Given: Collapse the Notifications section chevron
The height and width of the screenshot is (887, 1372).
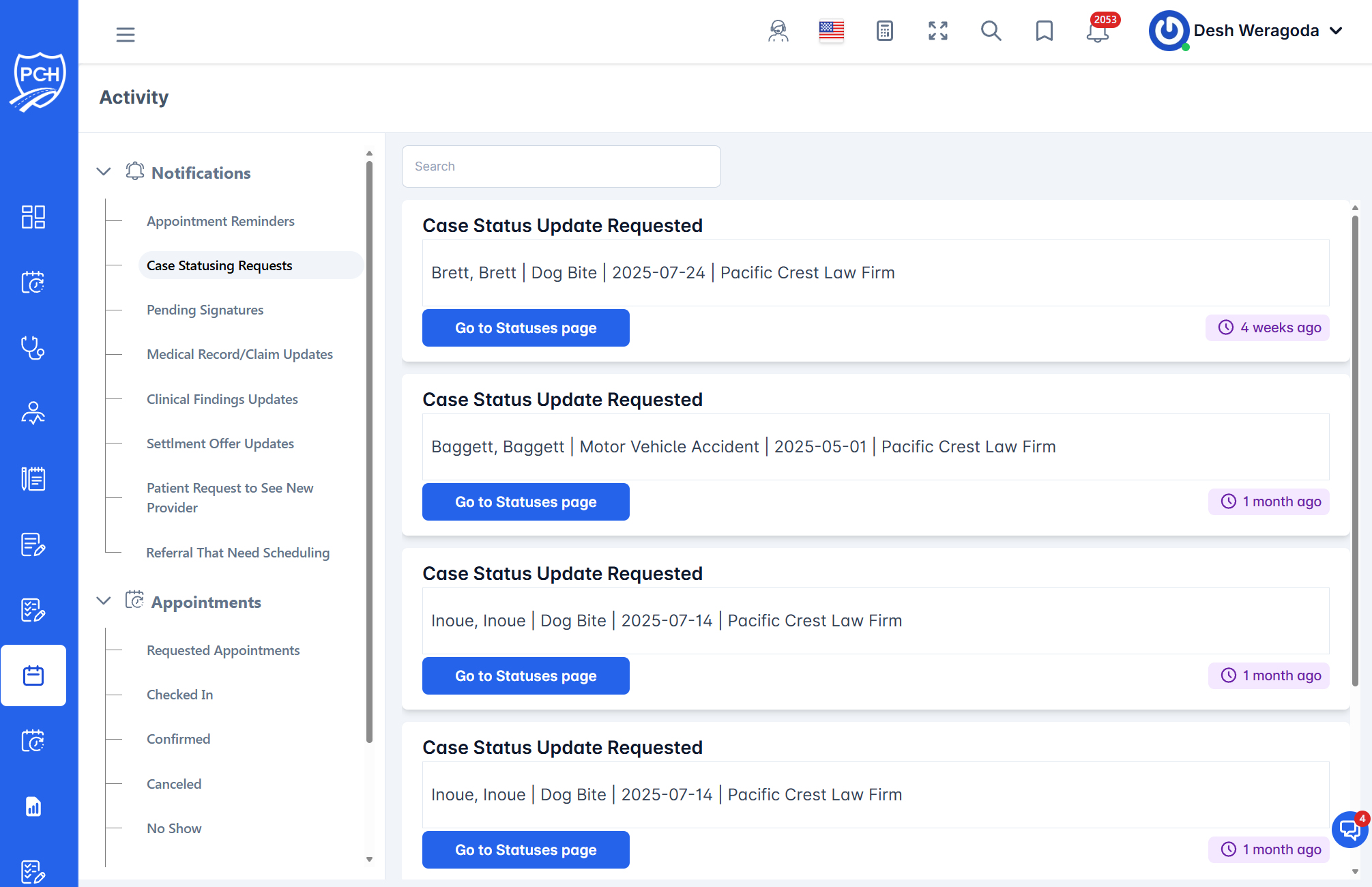Looking at the screenshot, I should point(103,171).
